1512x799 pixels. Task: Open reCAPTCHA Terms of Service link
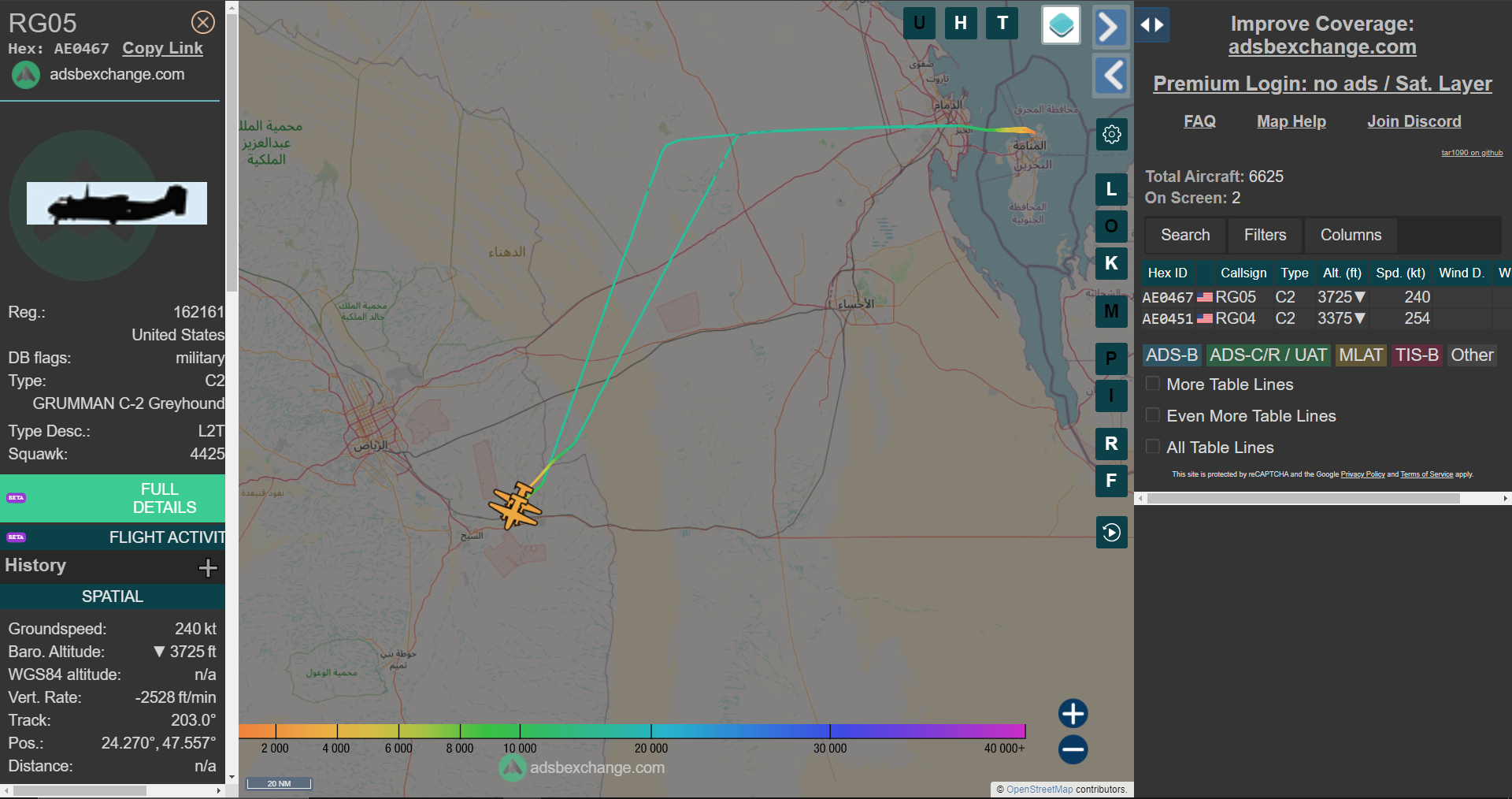click(x=1426, y=474)
